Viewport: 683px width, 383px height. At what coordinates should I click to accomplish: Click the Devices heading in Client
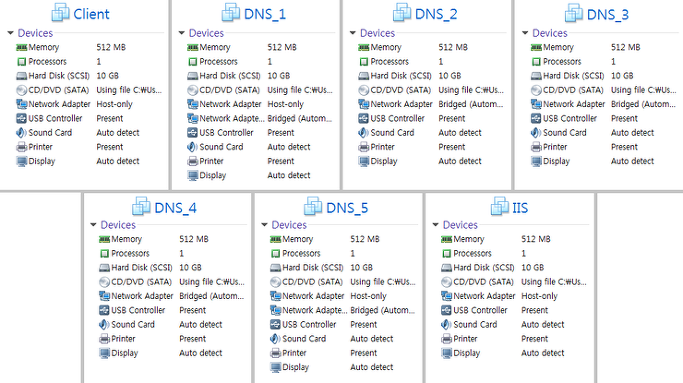pyautogui.click(x=35, y=33)
